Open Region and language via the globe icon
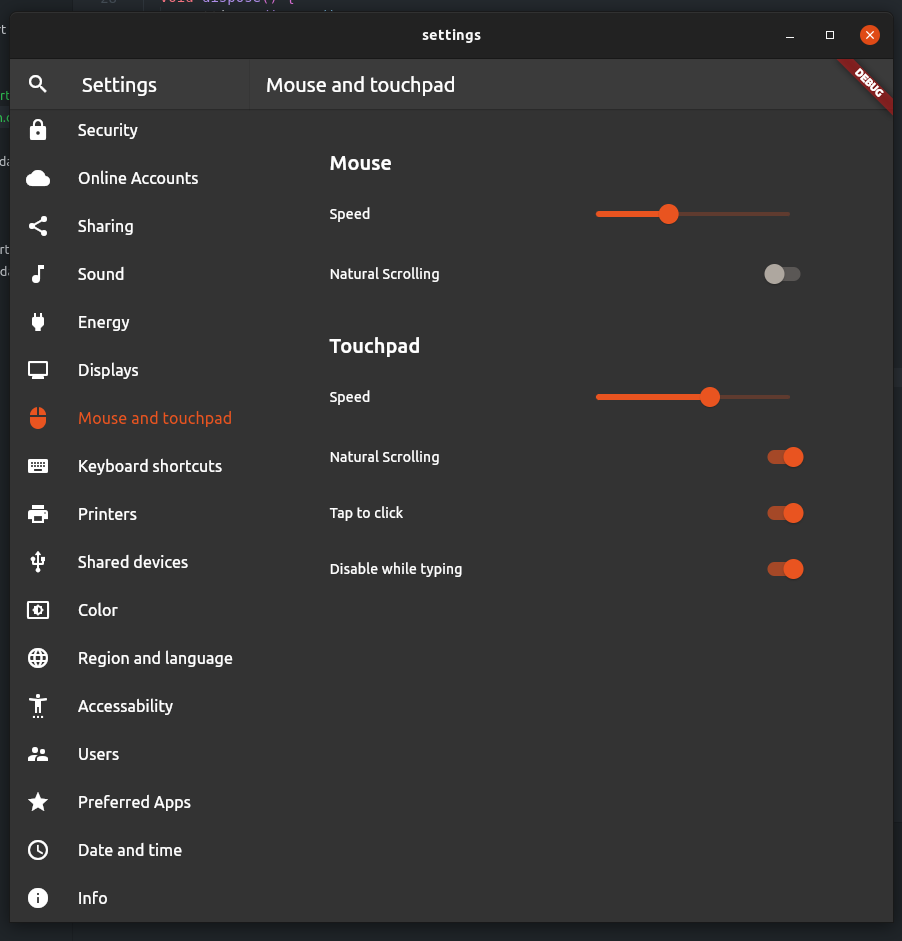902x941 pixels. (38, 658)
